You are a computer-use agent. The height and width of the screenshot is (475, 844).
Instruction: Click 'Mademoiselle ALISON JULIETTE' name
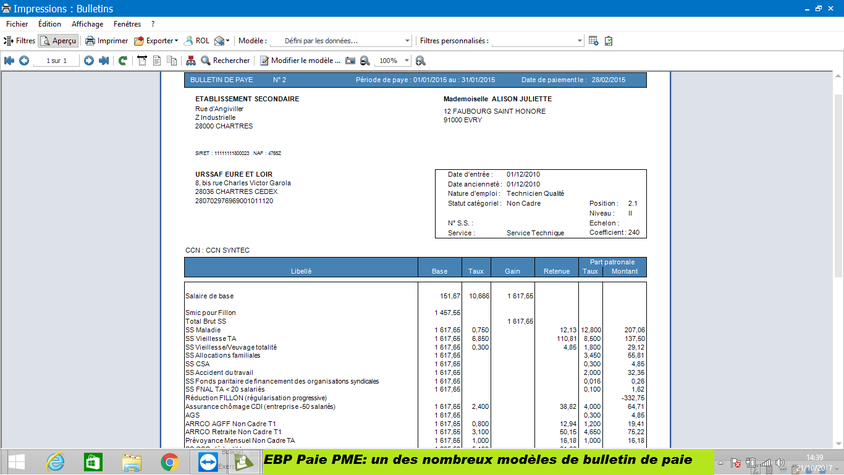tap(497, 99)
